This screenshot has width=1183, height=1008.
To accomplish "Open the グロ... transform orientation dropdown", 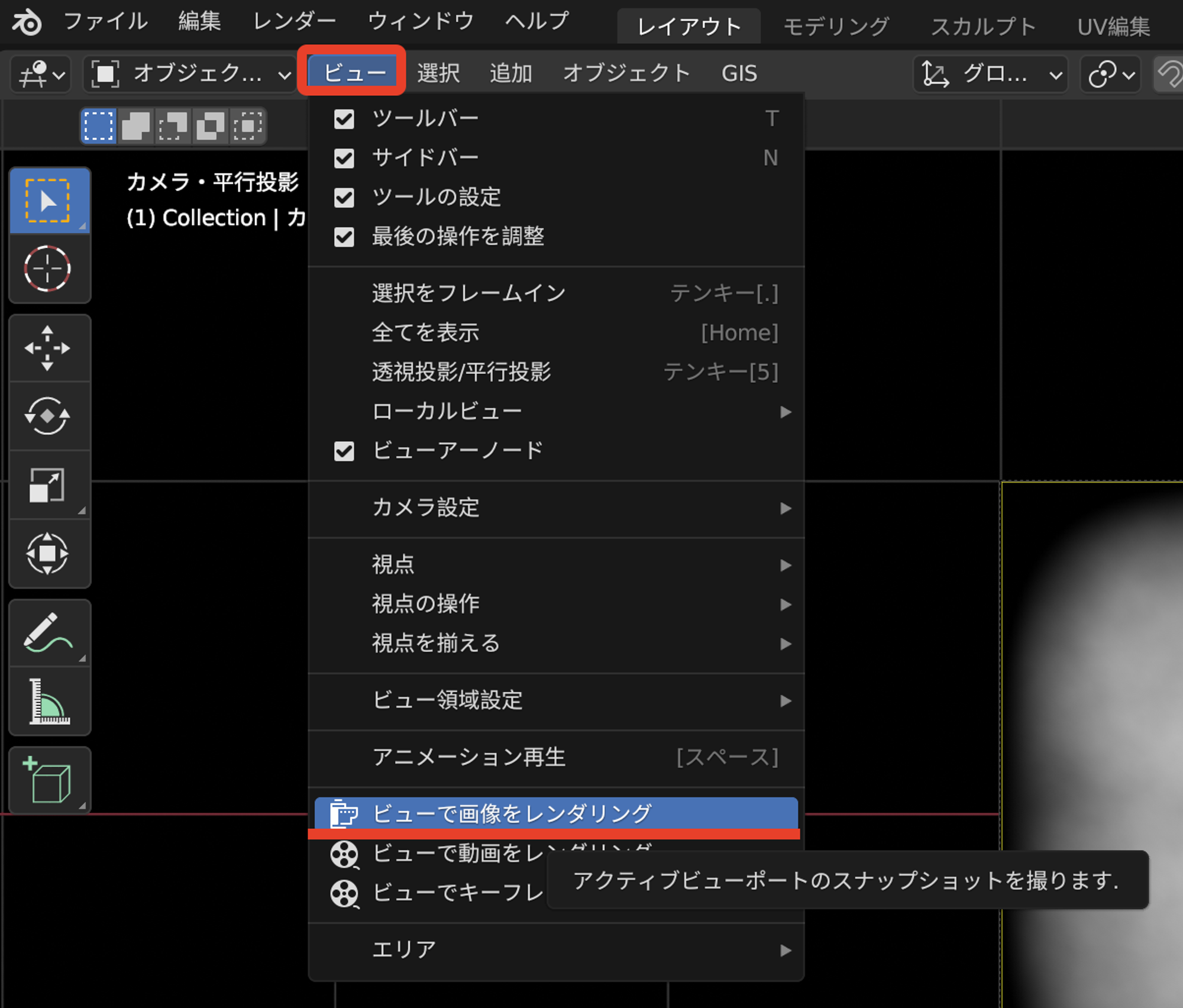I will click(x=991, y=75).
